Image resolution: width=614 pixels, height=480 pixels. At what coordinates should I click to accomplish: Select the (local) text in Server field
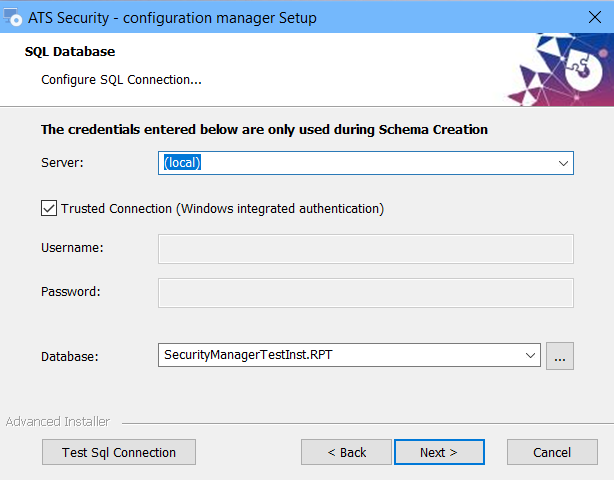point(182,162)
